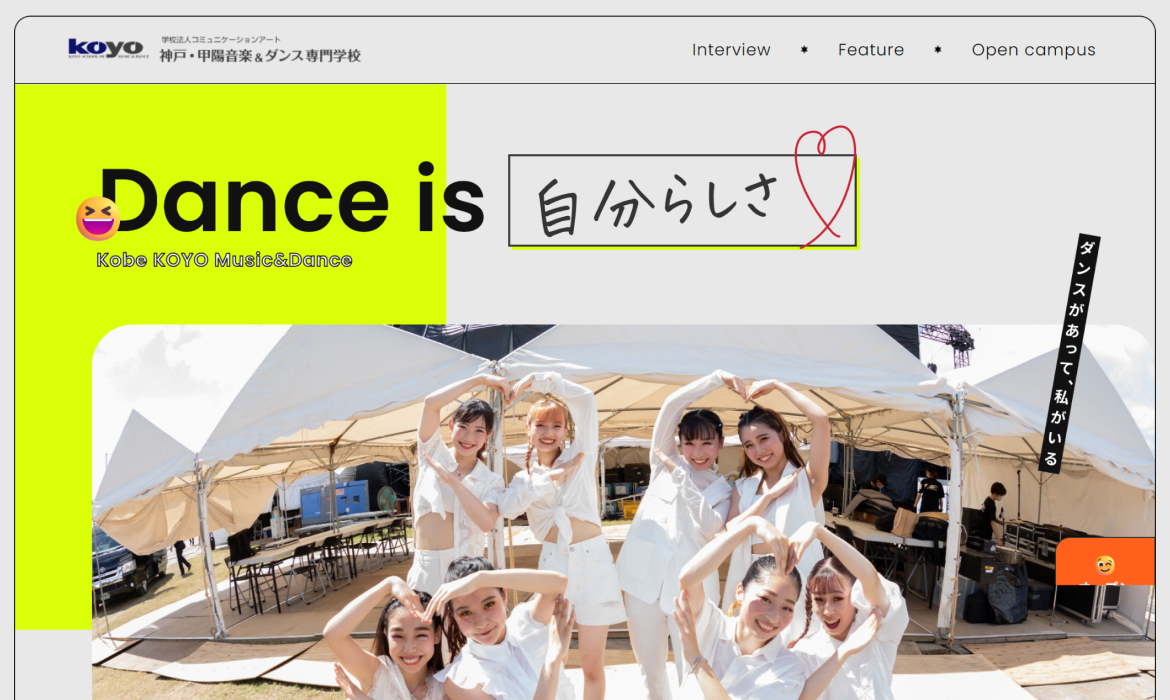This screenshot has height=700, width=1170.
Task: Click the asterisk between Feature and Open campus
Action: [x=937, y=49]
